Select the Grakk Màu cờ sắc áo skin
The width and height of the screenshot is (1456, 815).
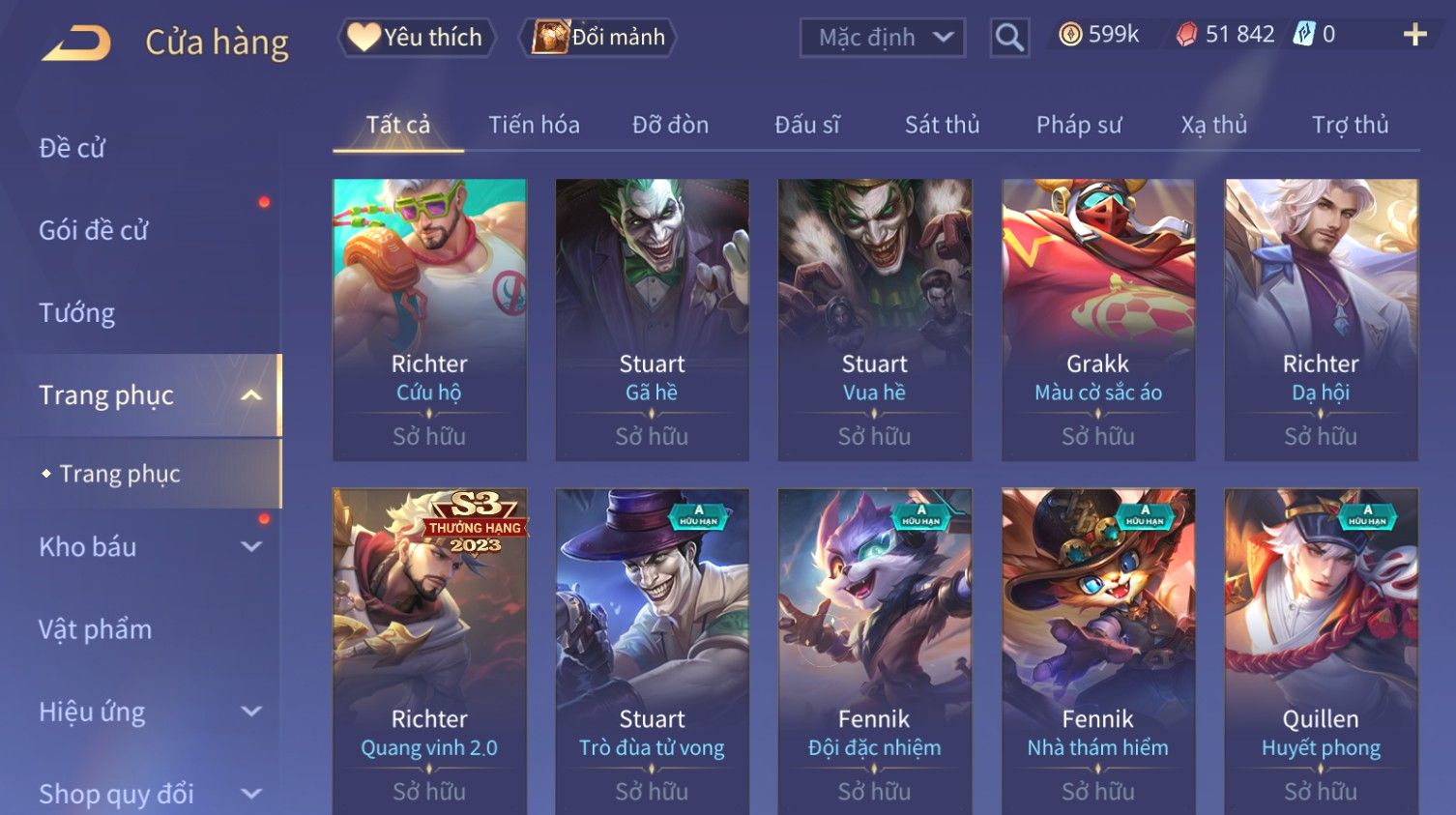1098,320
